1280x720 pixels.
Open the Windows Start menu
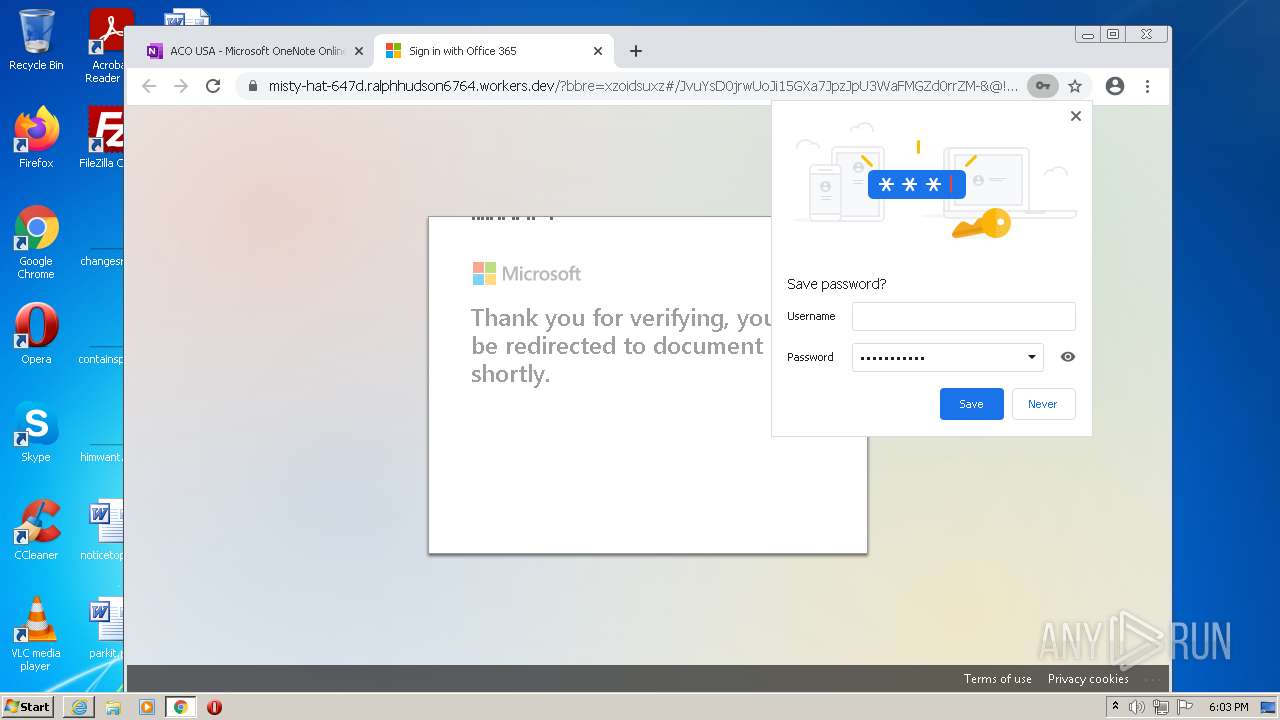click(x=28, y=706)
